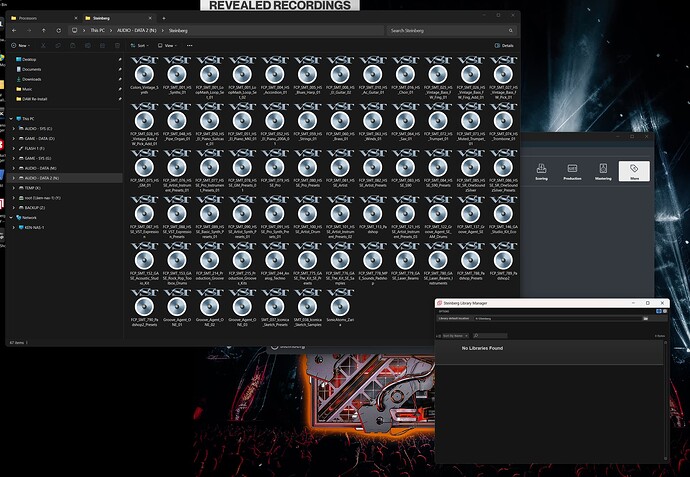Open the See more (three dots) toolbar menu

[x=189, y=45]
